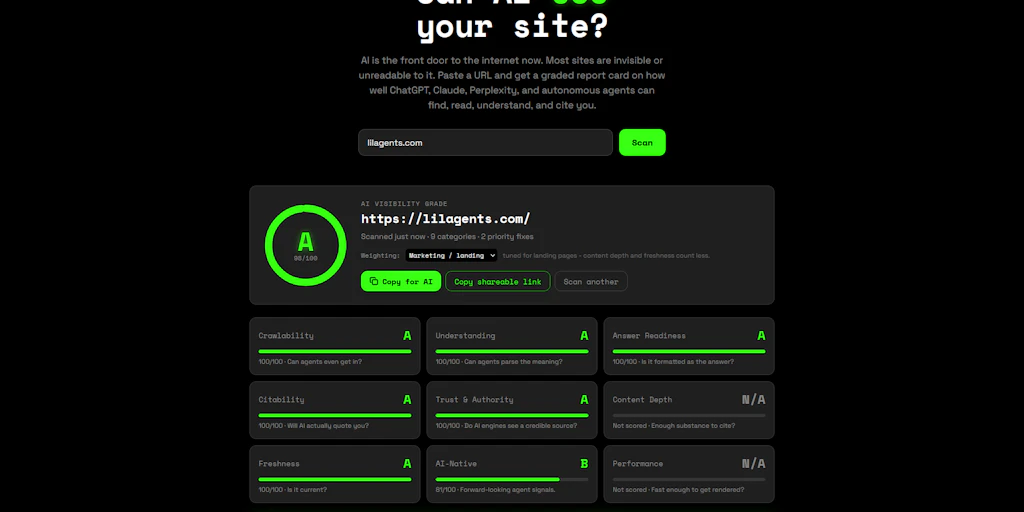The height and width of the screenshot is (512, 1024).
Task: Click 'Can agents parse the meaning?' text
Action: 513,362
